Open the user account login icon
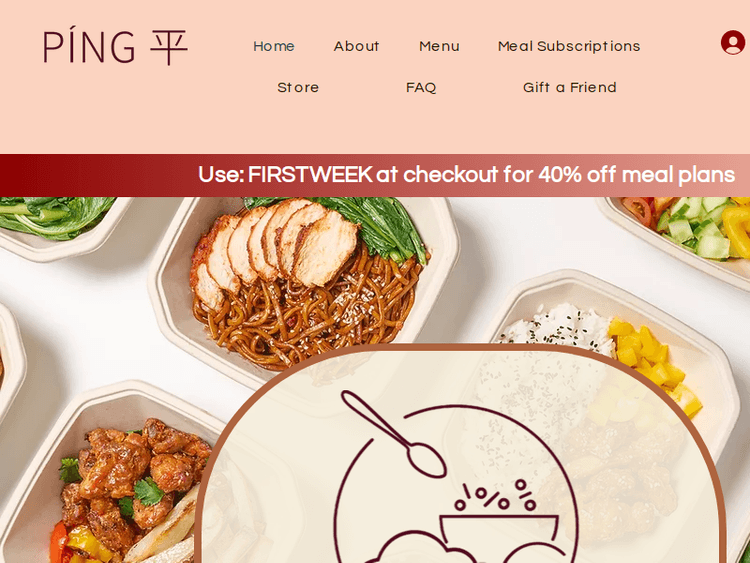 (733, 42)
